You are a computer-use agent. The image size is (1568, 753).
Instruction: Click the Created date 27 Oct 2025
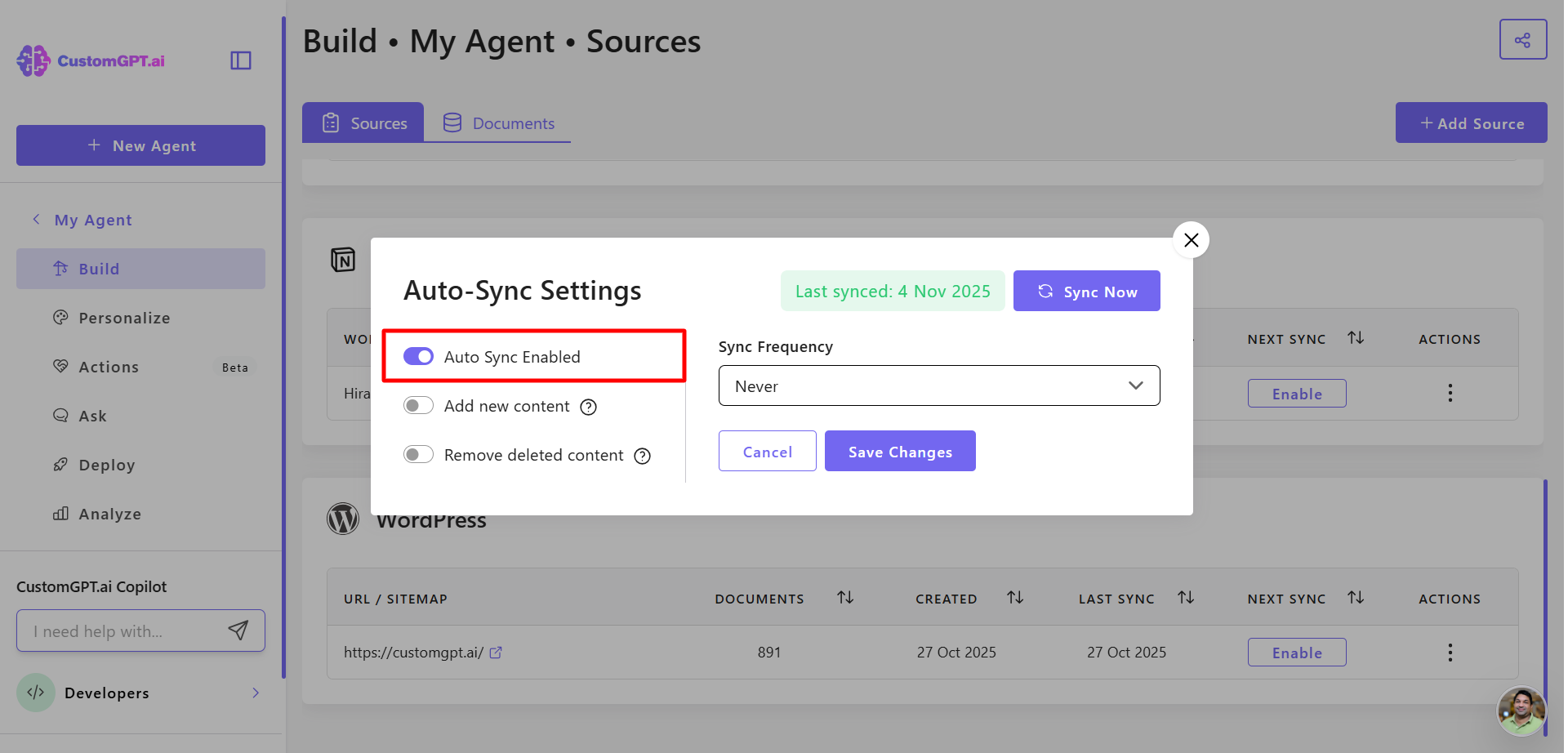(956, 653)
